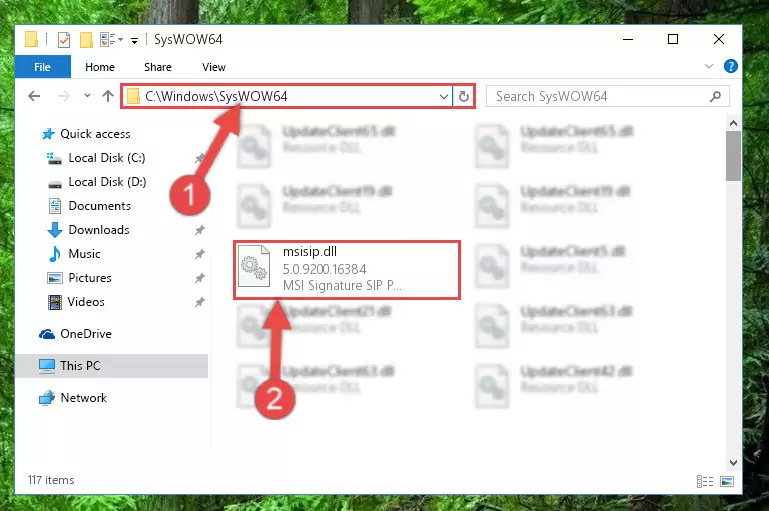This screenshot has height=511, width=769.
Task: Click the pin icon beside Videos
Action: coord(200,302)
